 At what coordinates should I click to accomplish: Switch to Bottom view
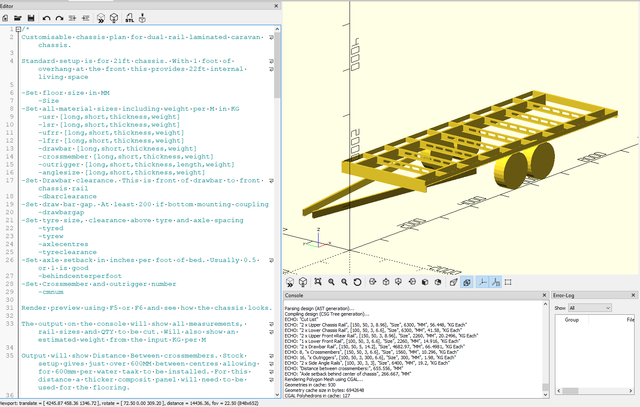(399, 282)
